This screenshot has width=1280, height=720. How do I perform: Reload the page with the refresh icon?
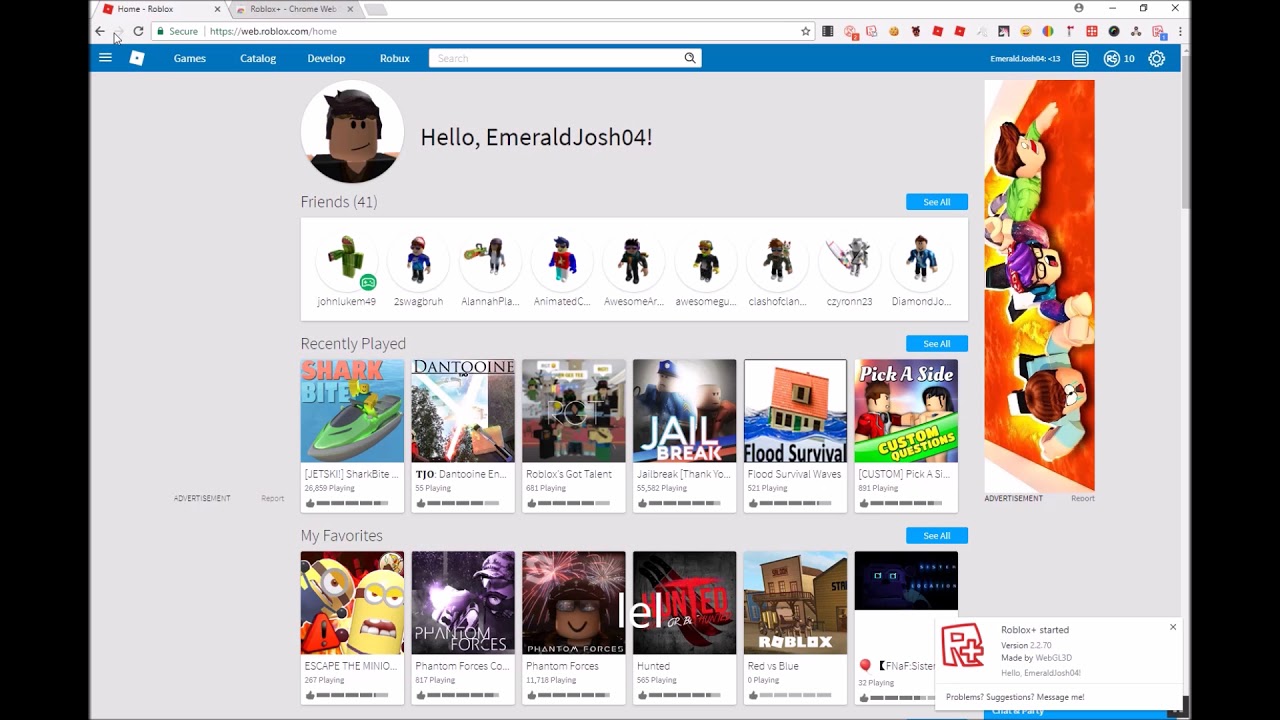coord(138,31)
